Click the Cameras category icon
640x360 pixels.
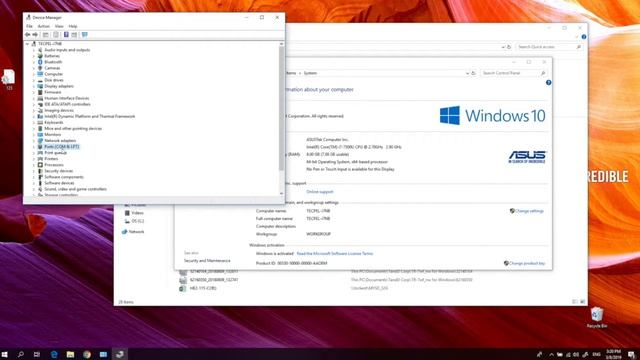40,68
